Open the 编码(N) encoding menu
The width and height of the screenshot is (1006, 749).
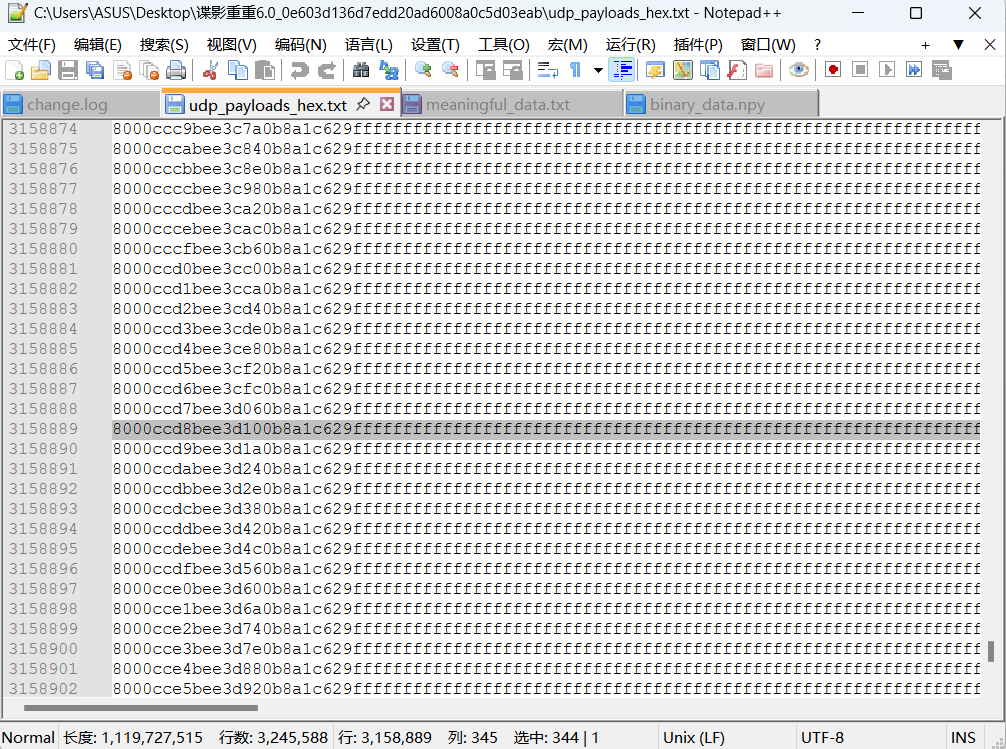coord(300,45)
